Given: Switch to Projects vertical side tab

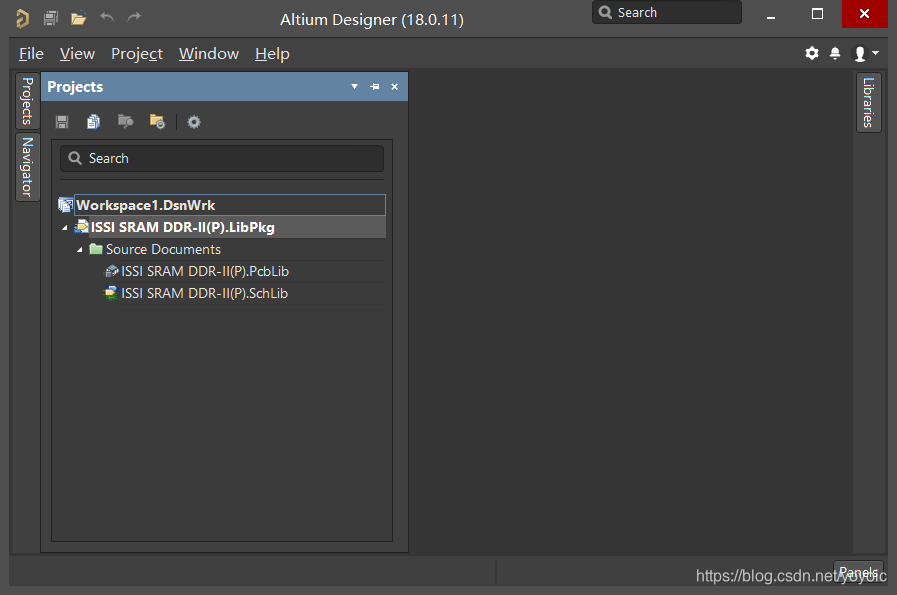Looking at the screenshot, I should coord(27,101).
